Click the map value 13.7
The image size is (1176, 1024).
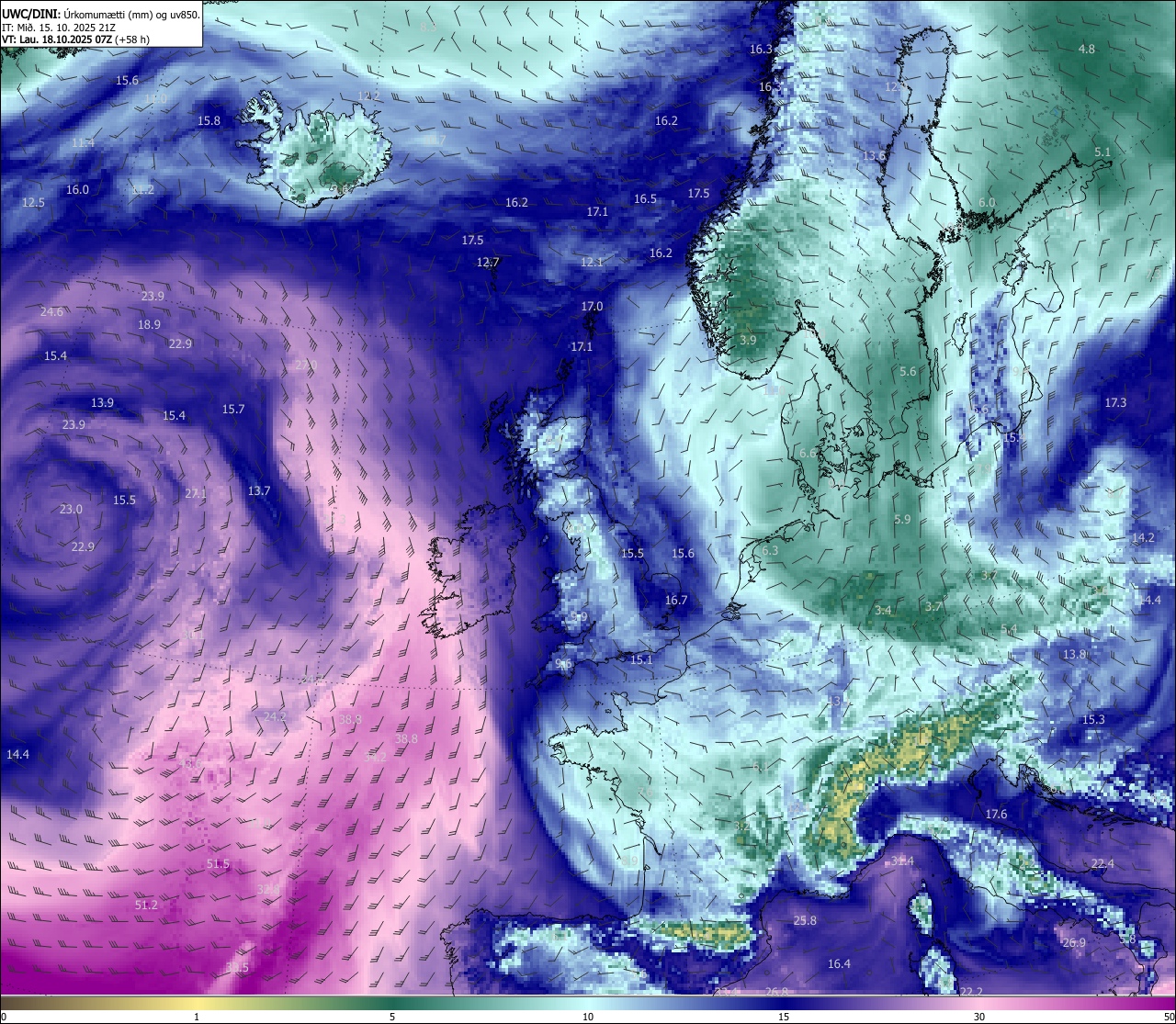click(259, 491)
